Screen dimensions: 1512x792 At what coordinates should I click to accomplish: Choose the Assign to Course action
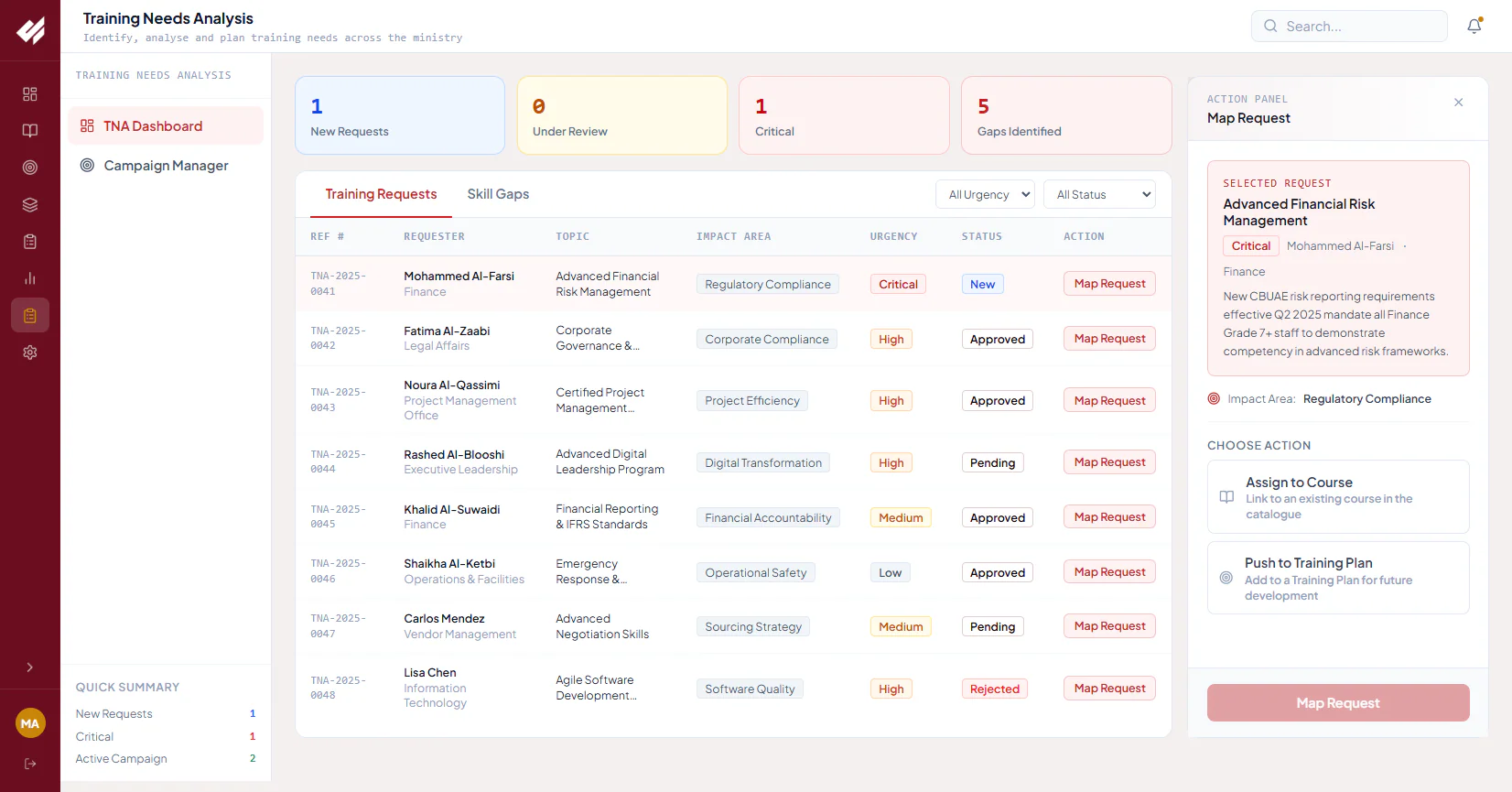pyautogui.click(x=1338, y=497)
